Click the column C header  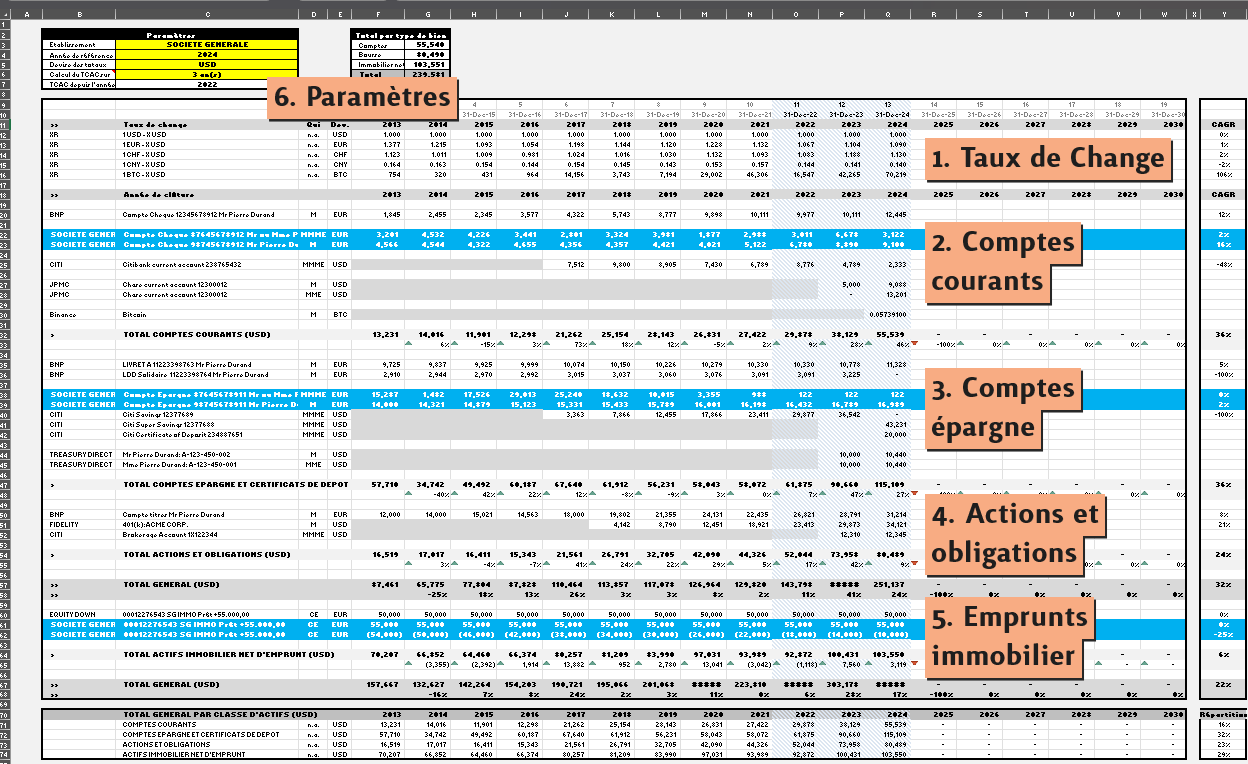(x=207, y=14)
